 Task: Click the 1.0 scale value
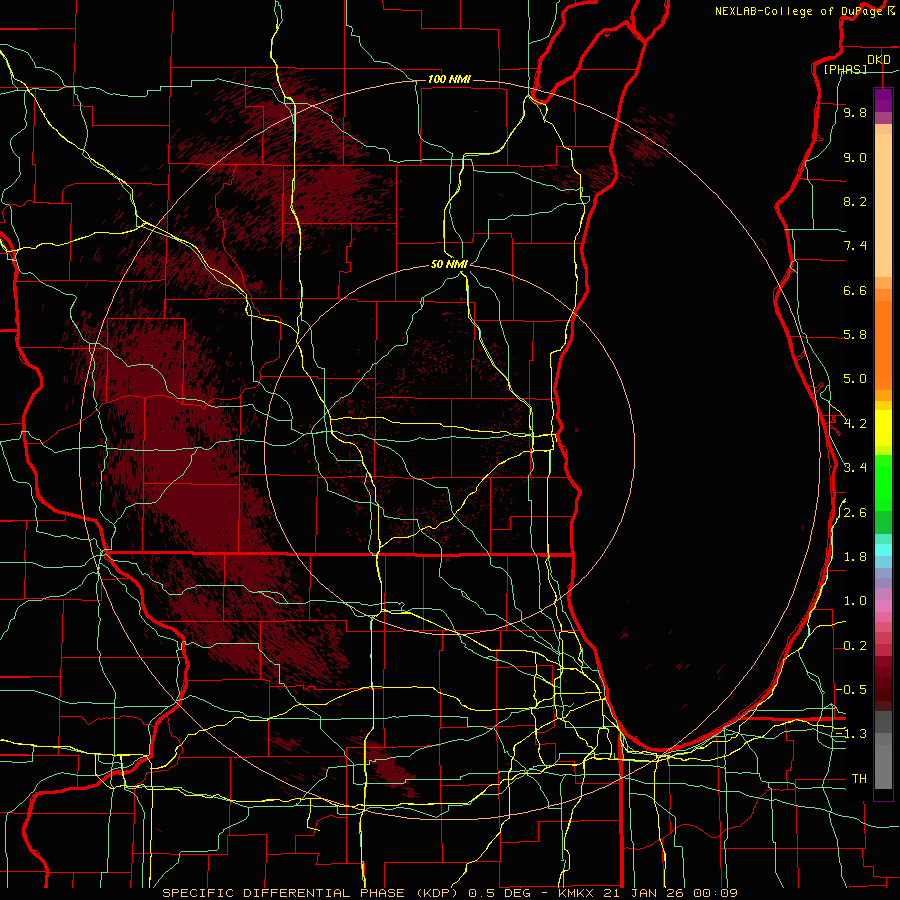[x=855, y=601]
